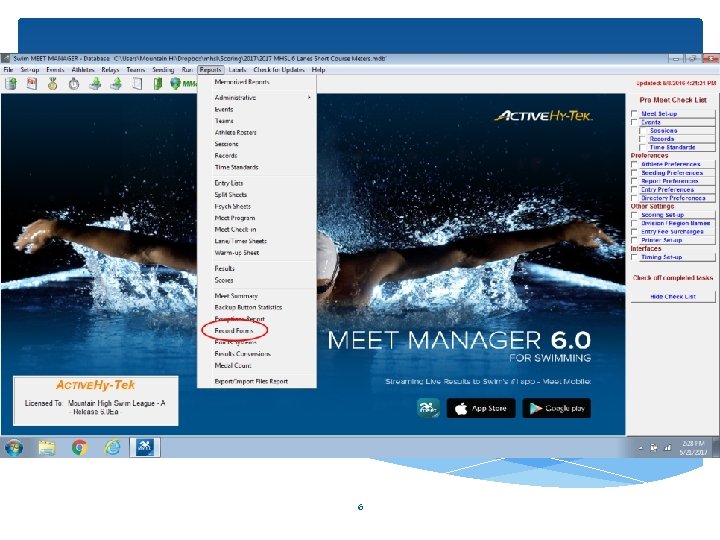This screenshot has width=720, height=540.
Task: Check the Seeding Preferences checkbox
Action: (x=634, y=173)
